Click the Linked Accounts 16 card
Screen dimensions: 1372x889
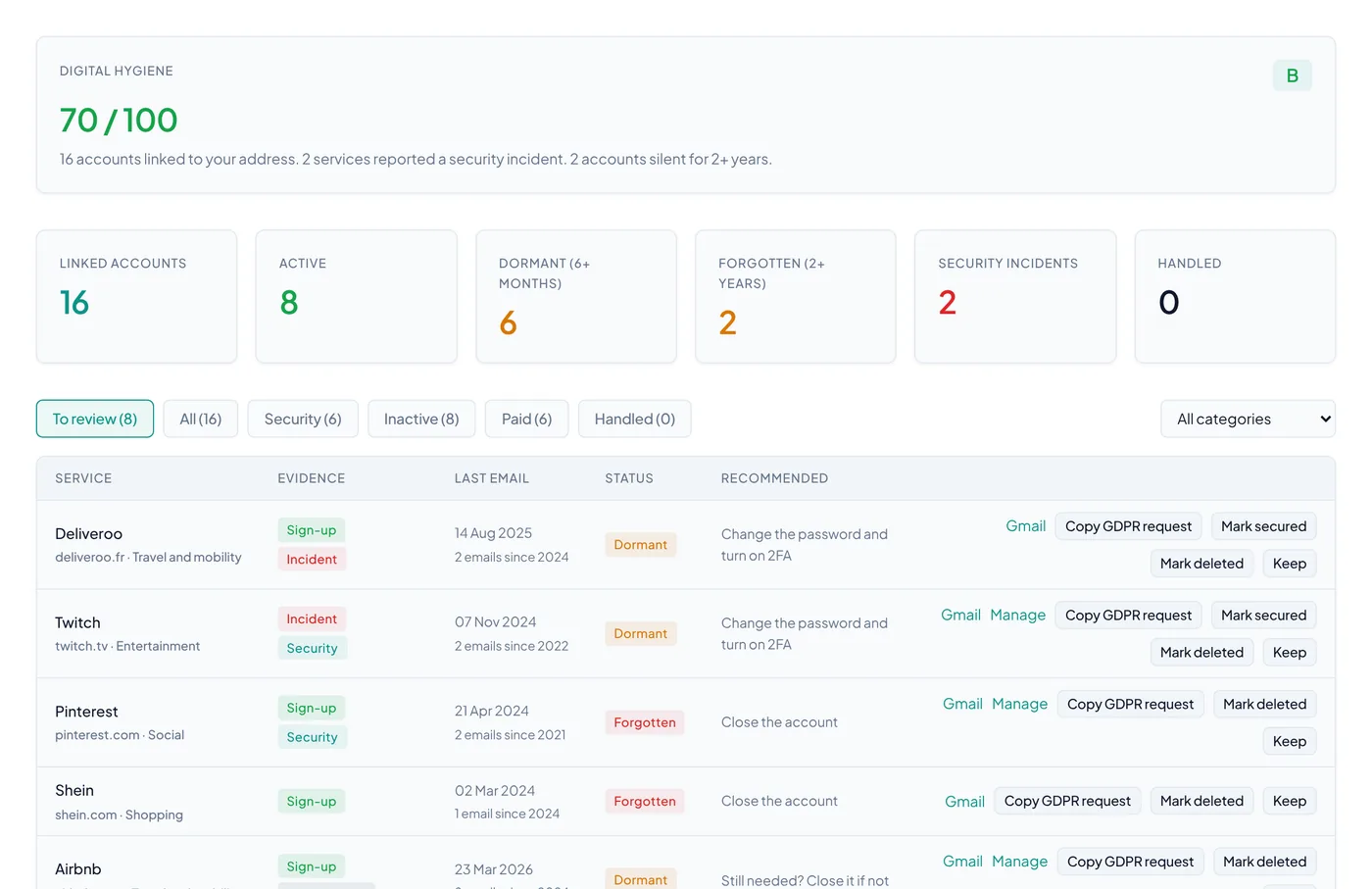[137, 297]
